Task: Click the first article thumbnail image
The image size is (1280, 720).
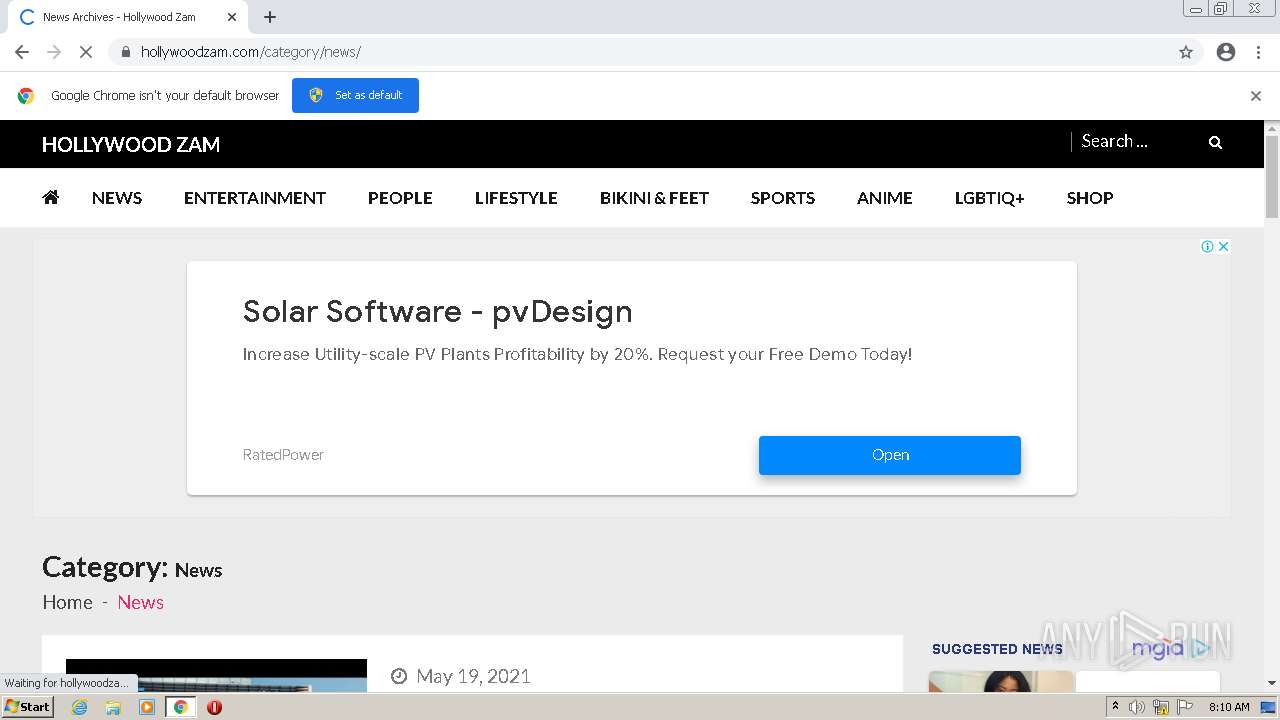Action: click(216, 675)
